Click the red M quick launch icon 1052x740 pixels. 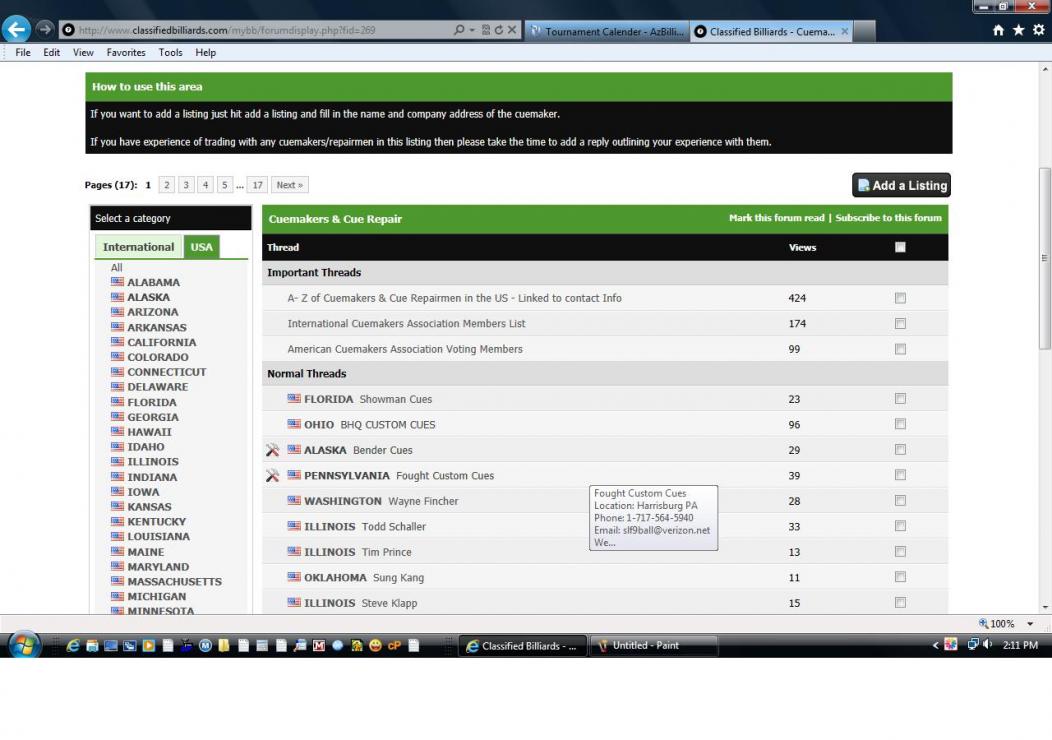tap(319, 645)
